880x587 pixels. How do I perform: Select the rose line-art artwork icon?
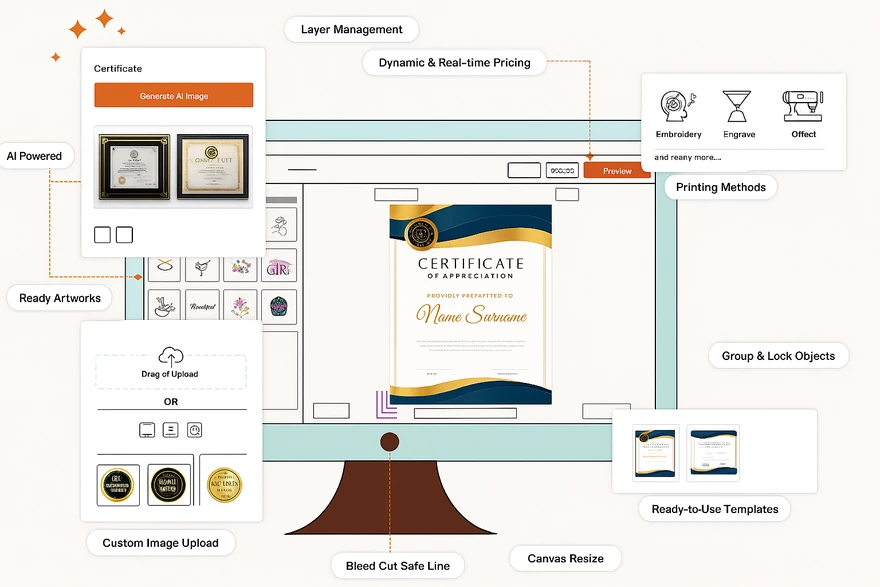pyautogui.click(x=281, y=227)
